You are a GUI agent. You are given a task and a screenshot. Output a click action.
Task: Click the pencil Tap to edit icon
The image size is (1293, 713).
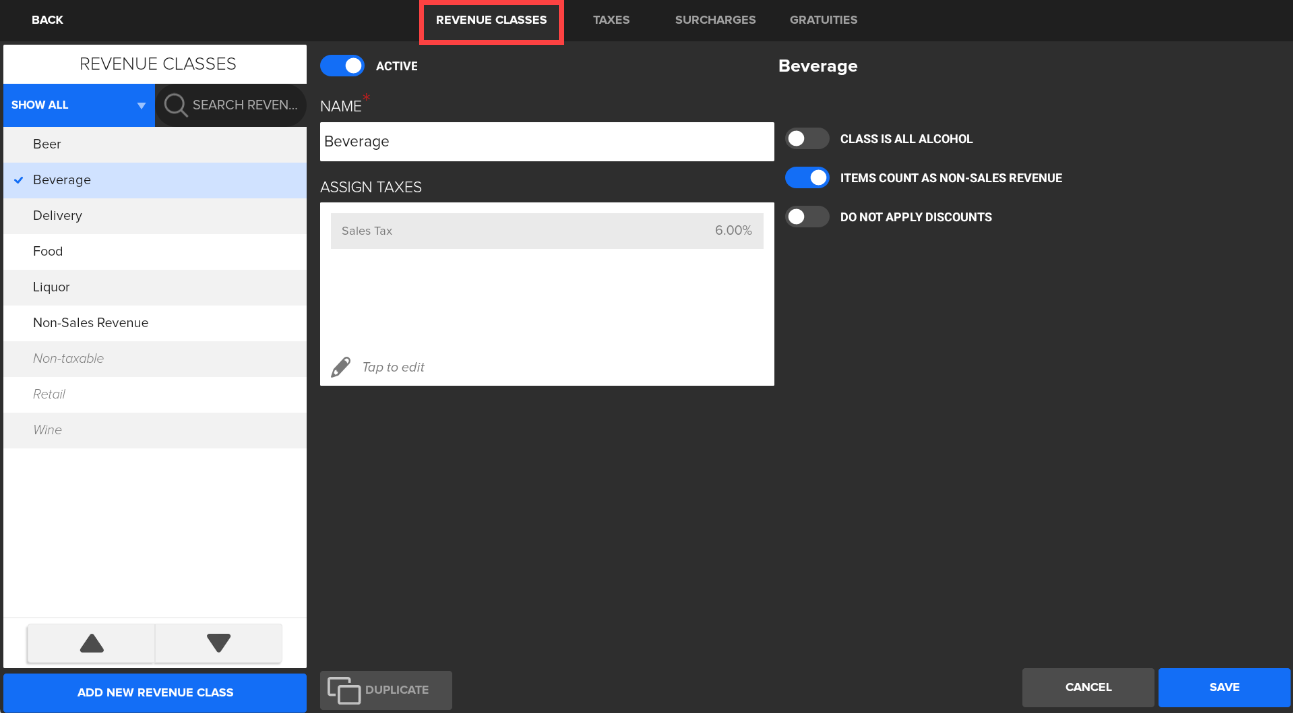coord(341,367)
